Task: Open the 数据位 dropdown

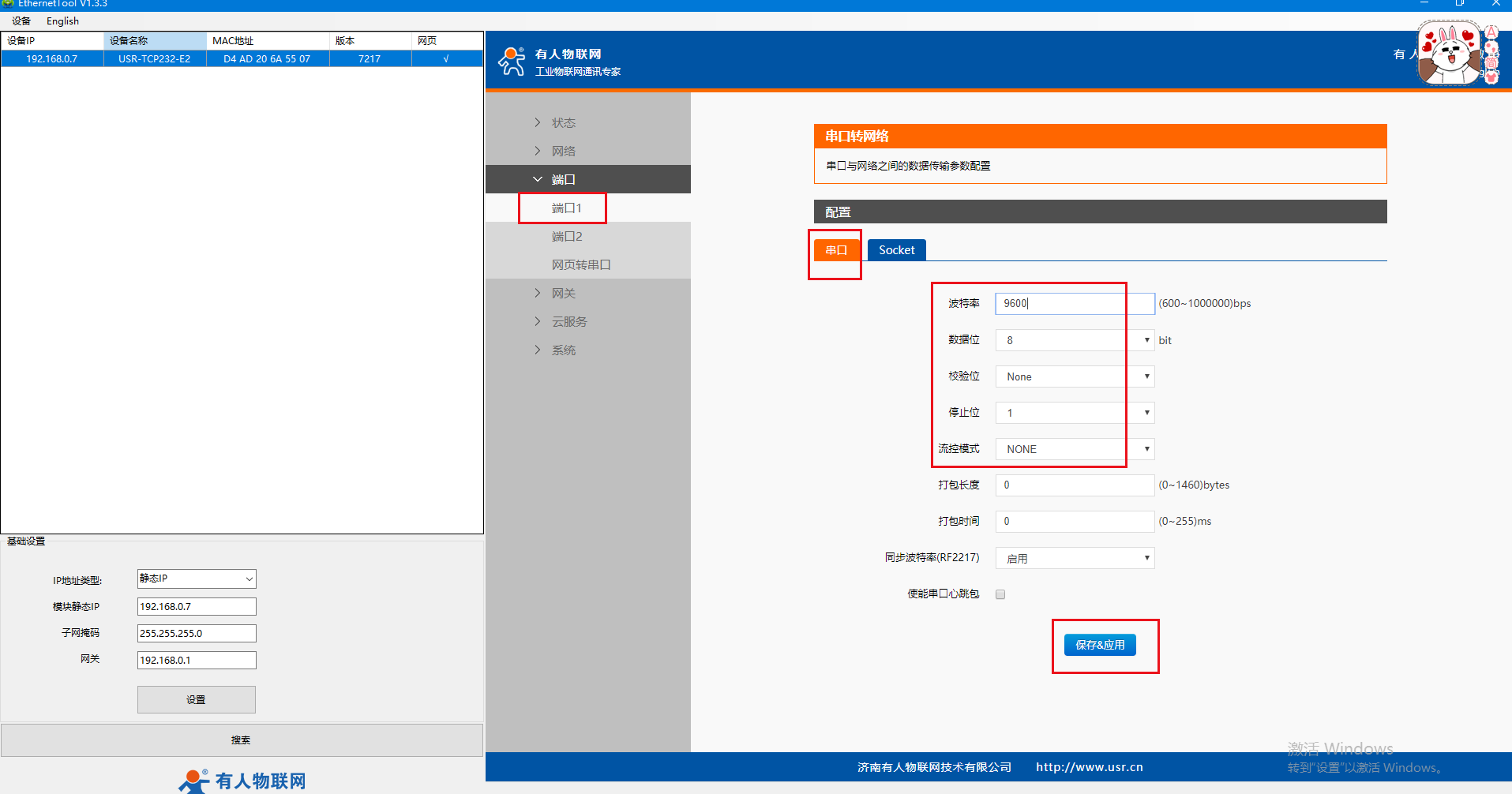Action: pyautogui.click(x=1074, y=340)
